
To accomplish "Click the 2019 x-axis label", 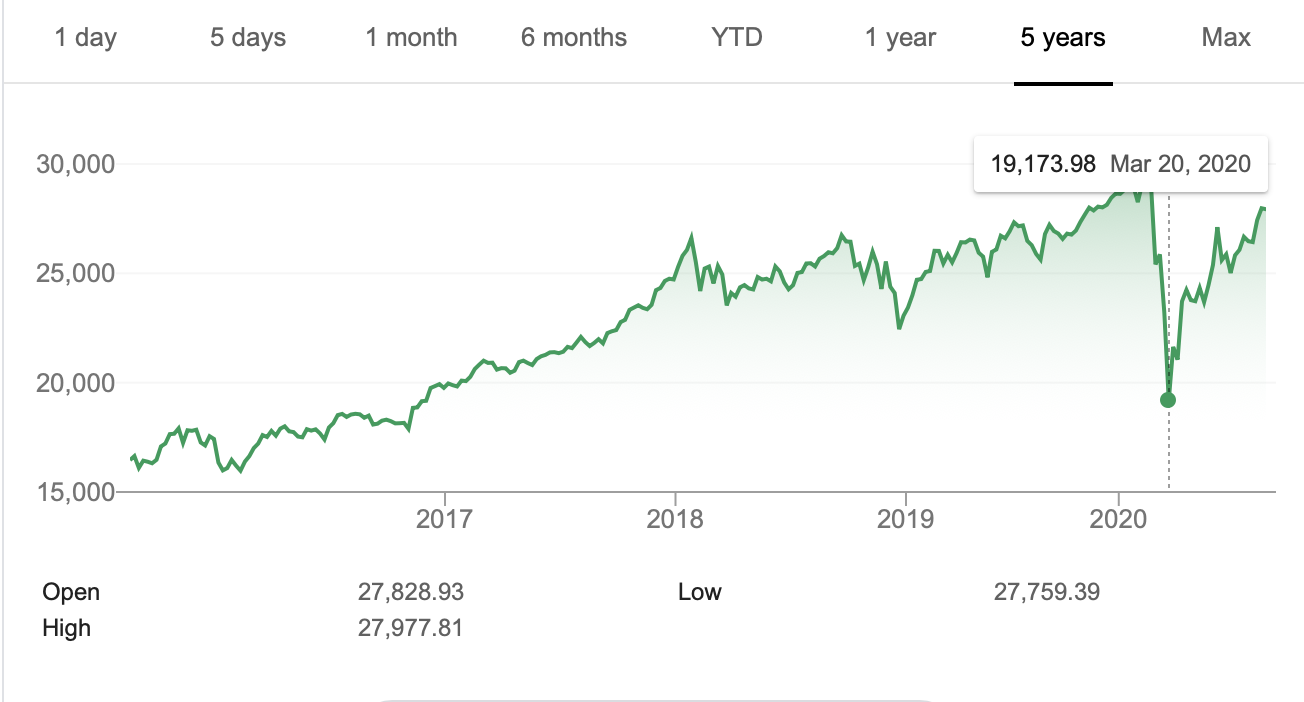I will (x=905, y=519).
